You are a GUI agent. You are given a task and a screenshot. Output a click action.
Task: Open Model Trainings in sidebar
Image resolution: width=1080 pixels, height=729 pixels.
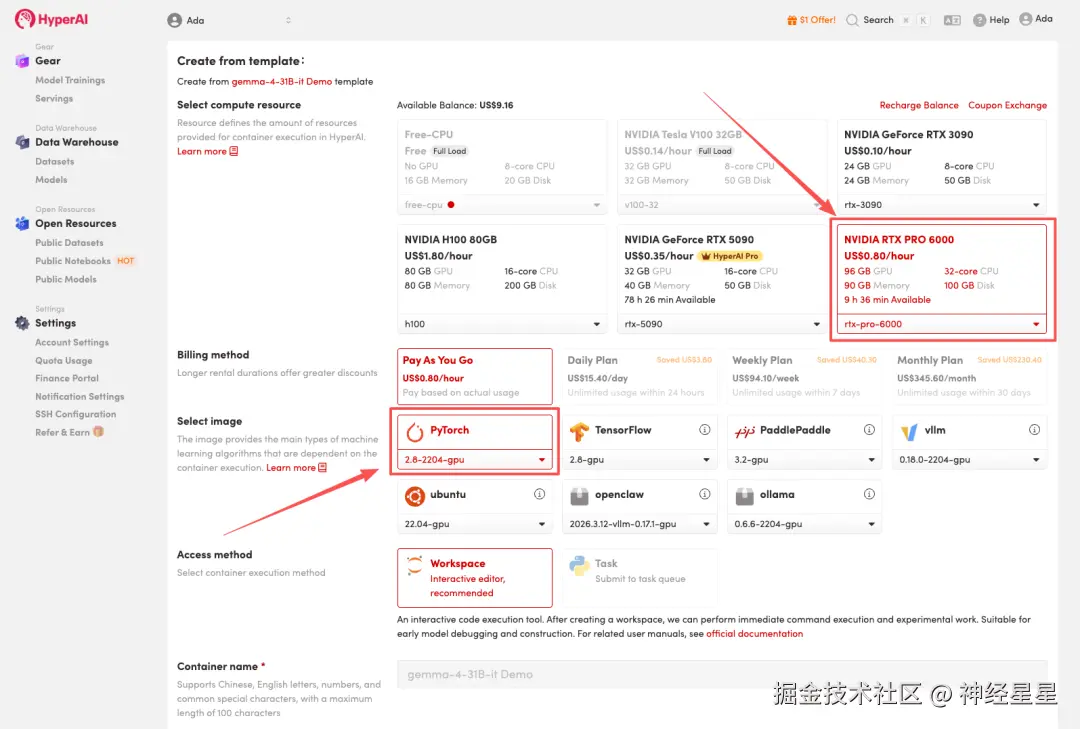coord(70,80)
